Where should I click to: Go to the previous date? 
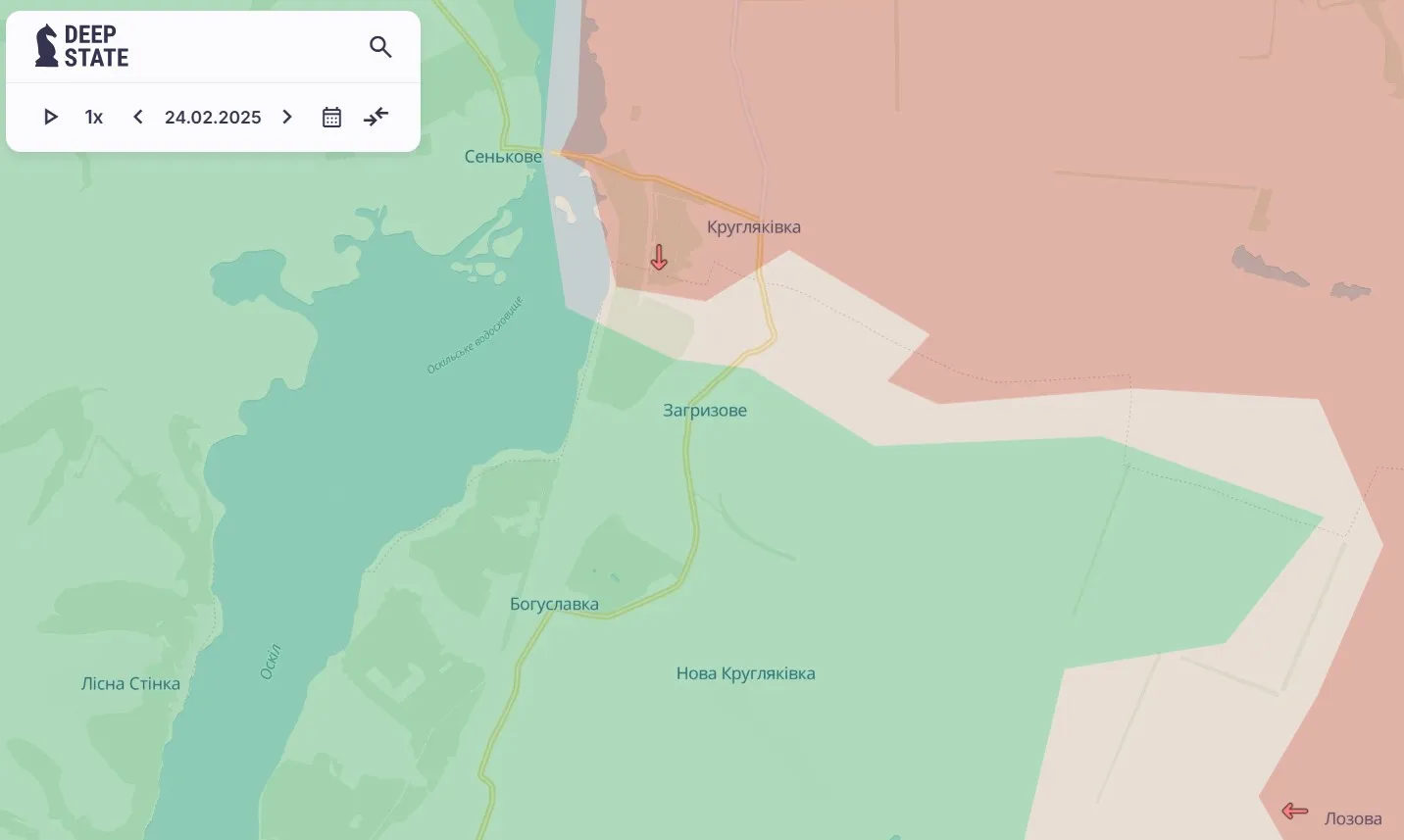(138, 118)
